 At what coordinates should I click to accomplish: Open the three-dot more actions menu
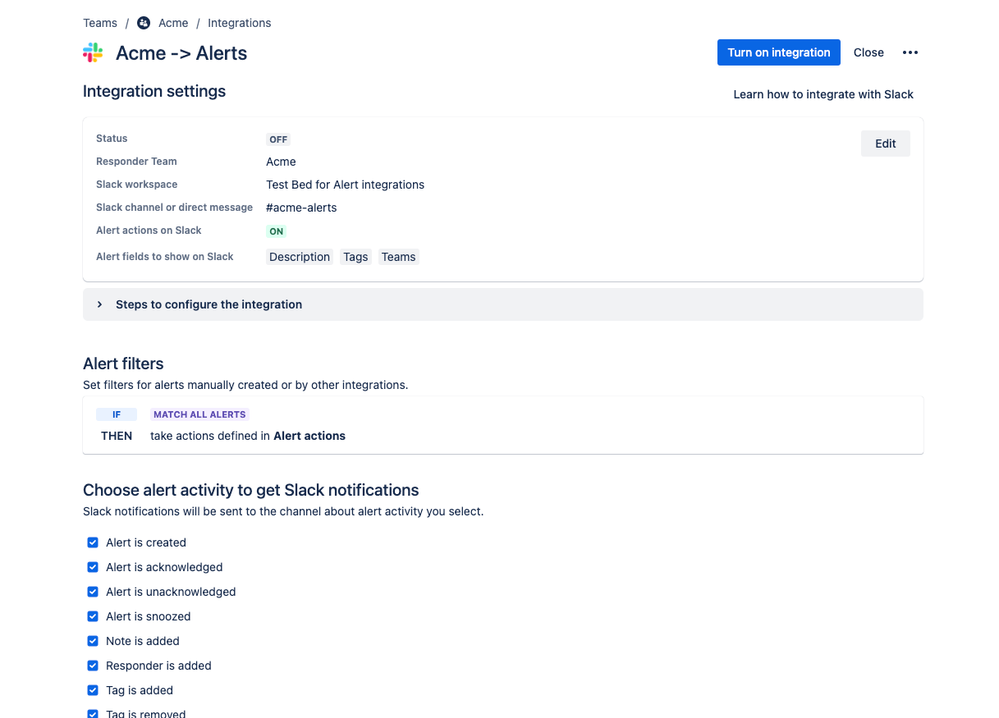click(910, 52)
